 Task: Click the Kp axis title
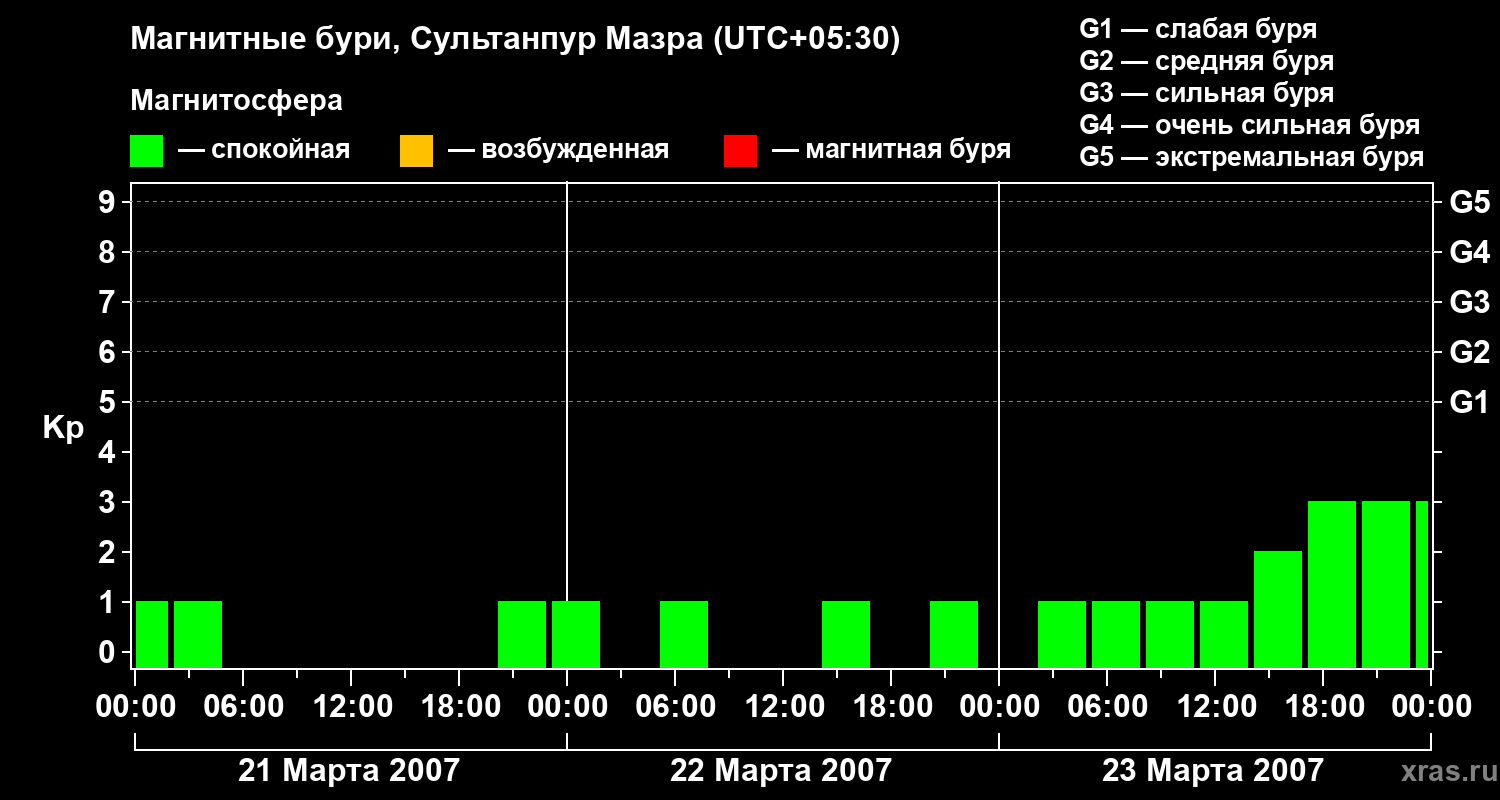[x=63, y=428]
